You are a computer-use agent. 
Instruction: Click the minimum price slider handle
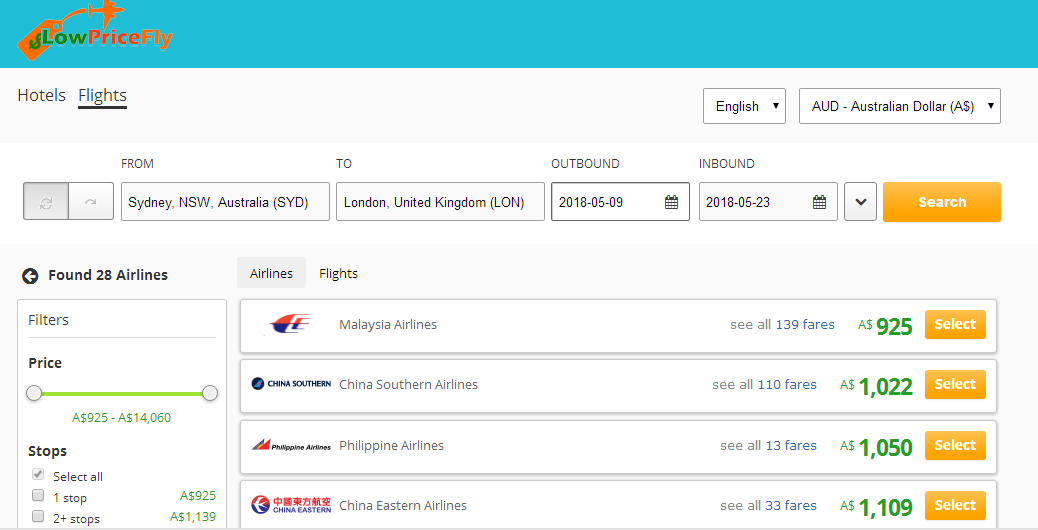coord(34,393)
